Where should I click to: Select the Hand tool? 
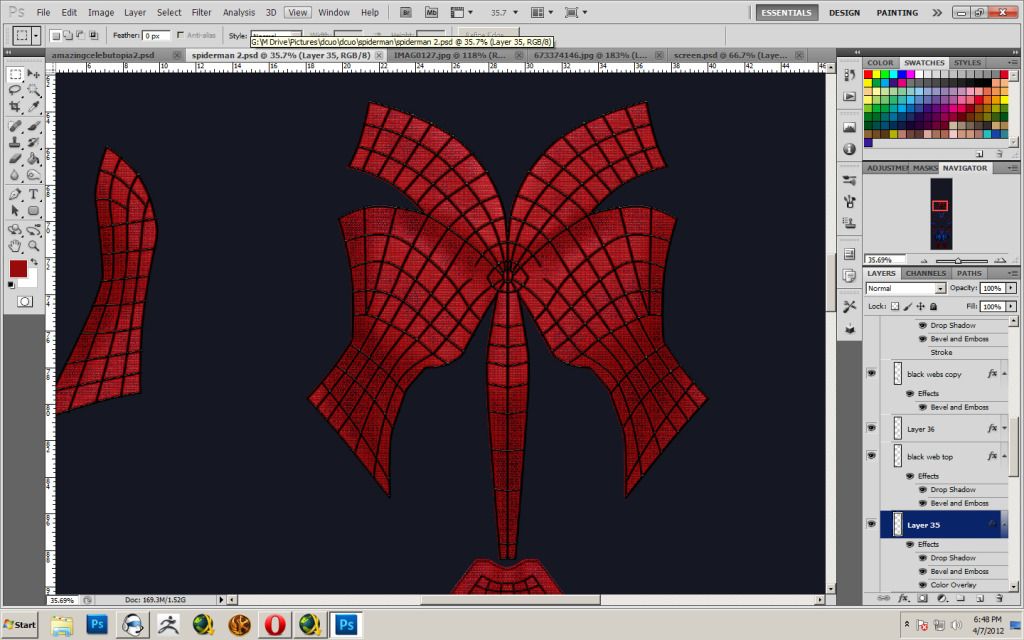click(x=15, y=246)
